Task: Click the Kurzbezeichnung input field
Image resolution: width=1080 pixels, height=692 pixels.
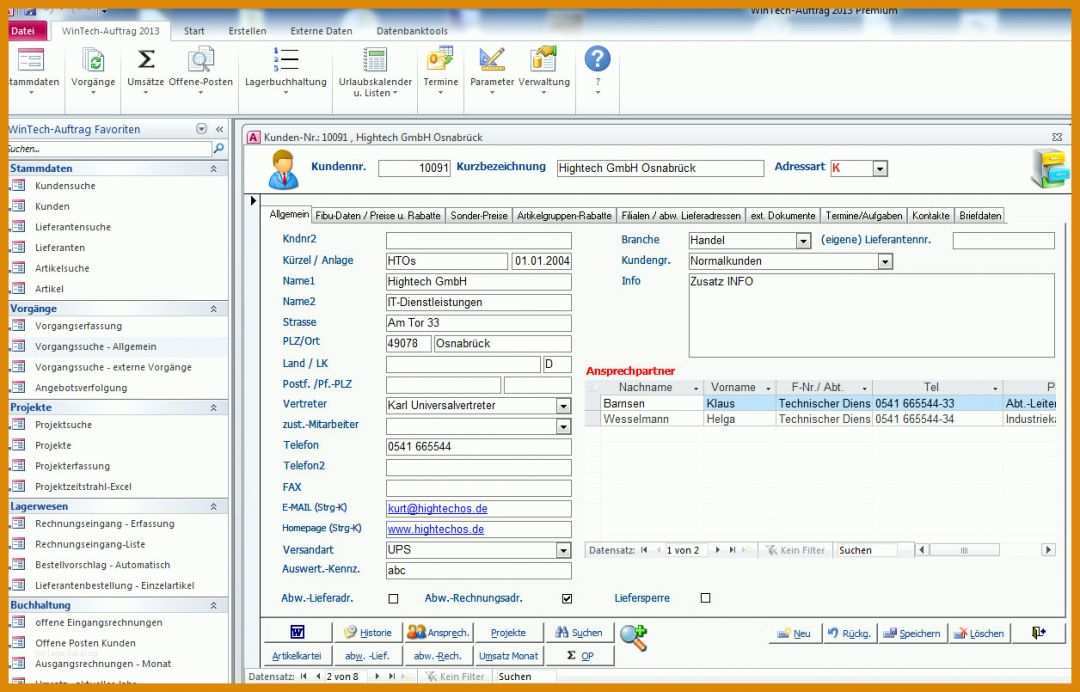Action: 660,168
